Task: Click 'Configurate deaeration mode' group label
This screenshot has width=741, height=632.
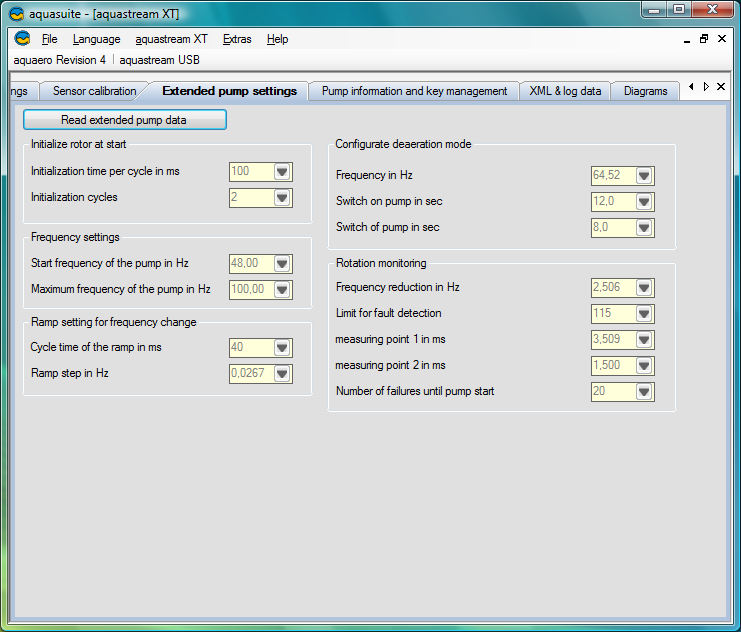Action: pyautogui.click(x=403, y=144)
